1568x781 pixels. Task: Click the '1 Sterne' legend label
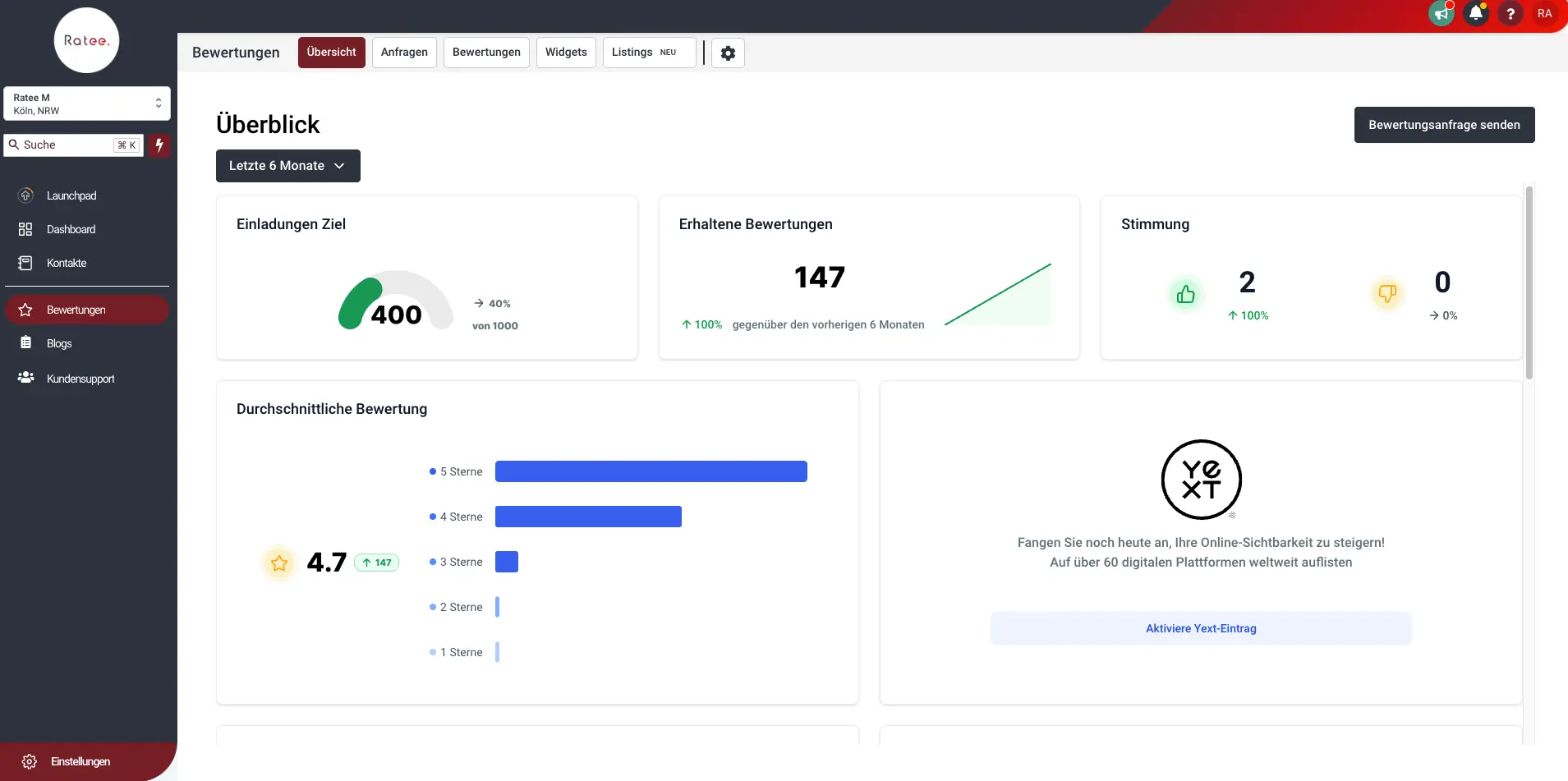pos(461,652)
